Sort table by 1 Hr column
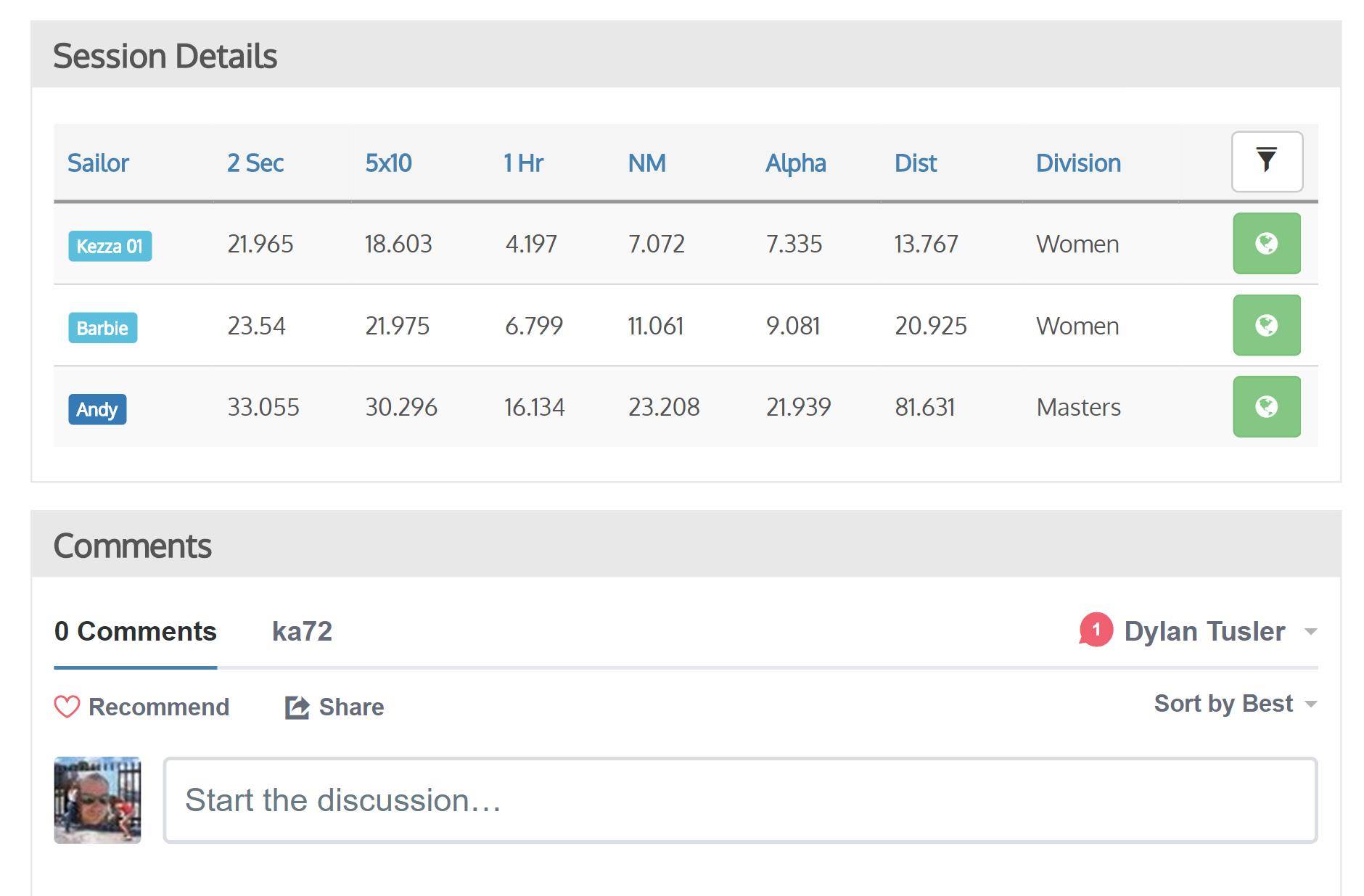This screenshot has height=896, width=1364. (523, 163)
